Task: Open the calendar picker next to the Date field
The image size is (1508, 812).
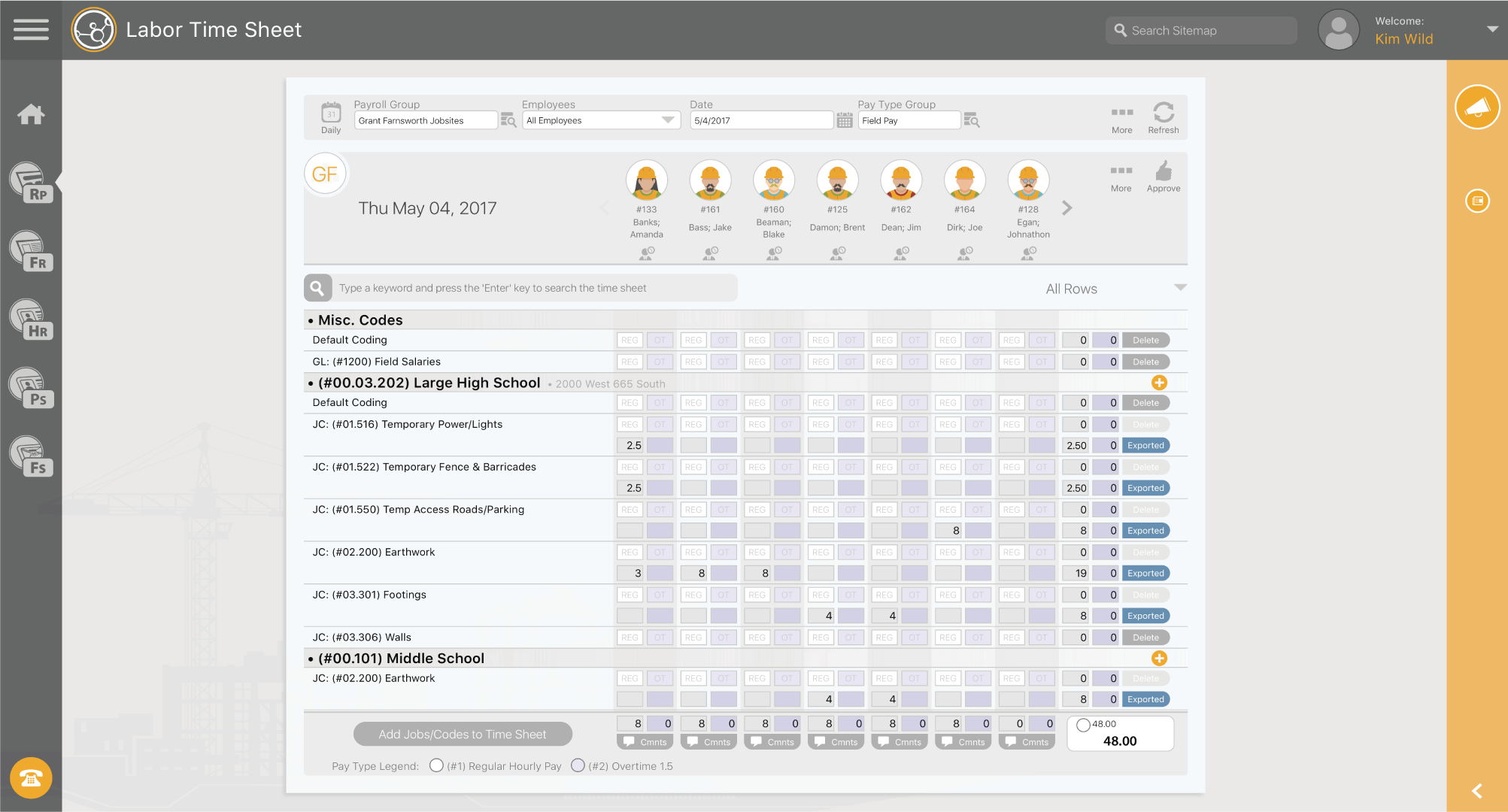Action: pyautogui.click(x=845, y=120)
